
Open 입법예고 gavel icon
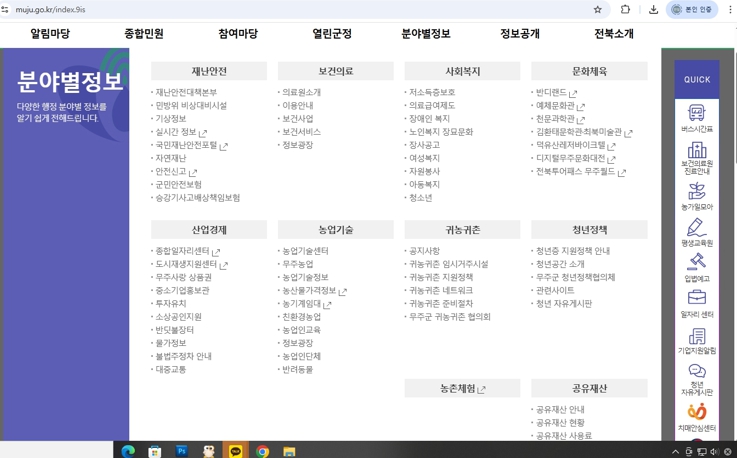(696, 263)
